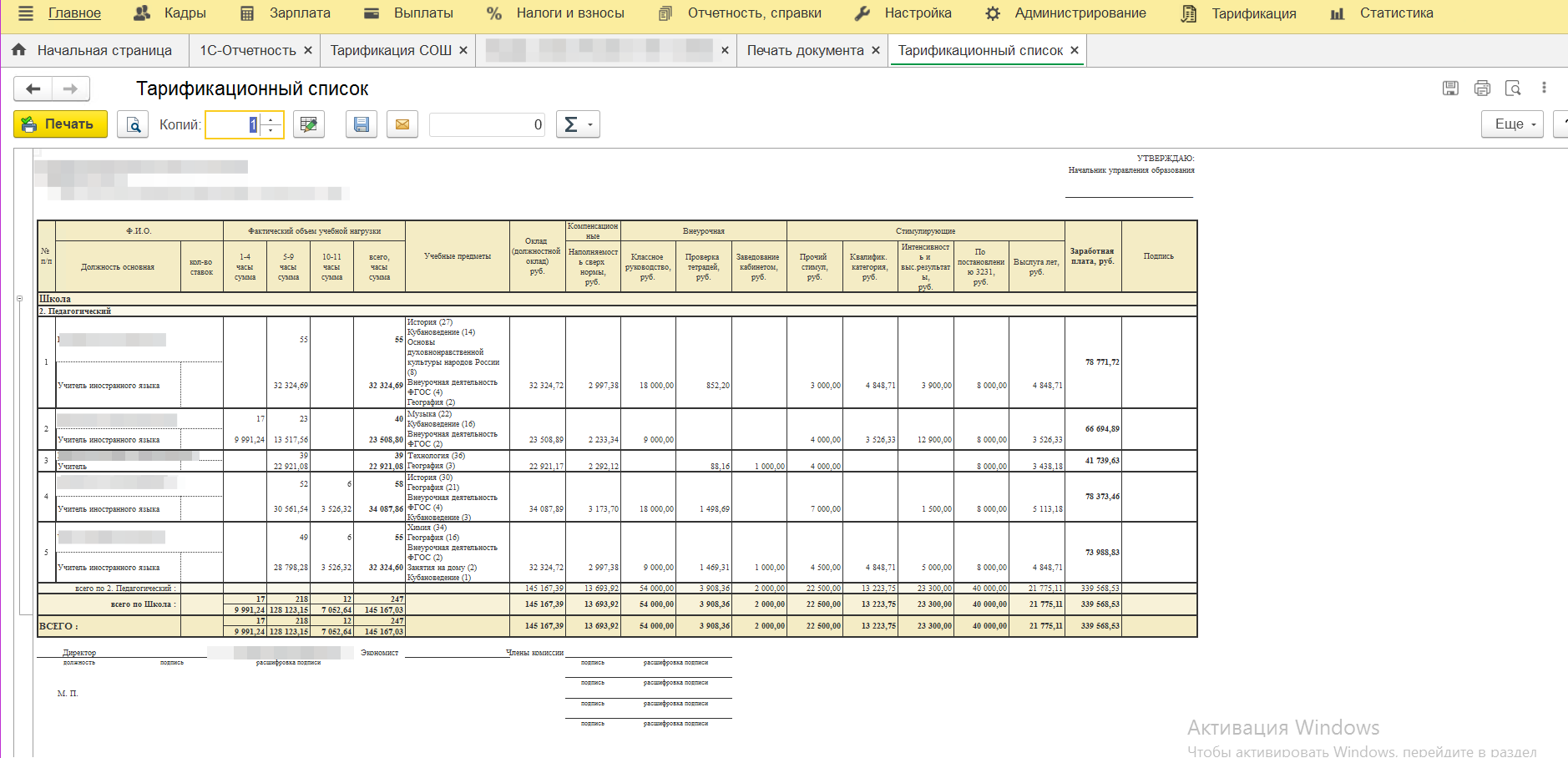Expand the Еще dropdown menu
1568x758 pixels.
(1514, 124)
